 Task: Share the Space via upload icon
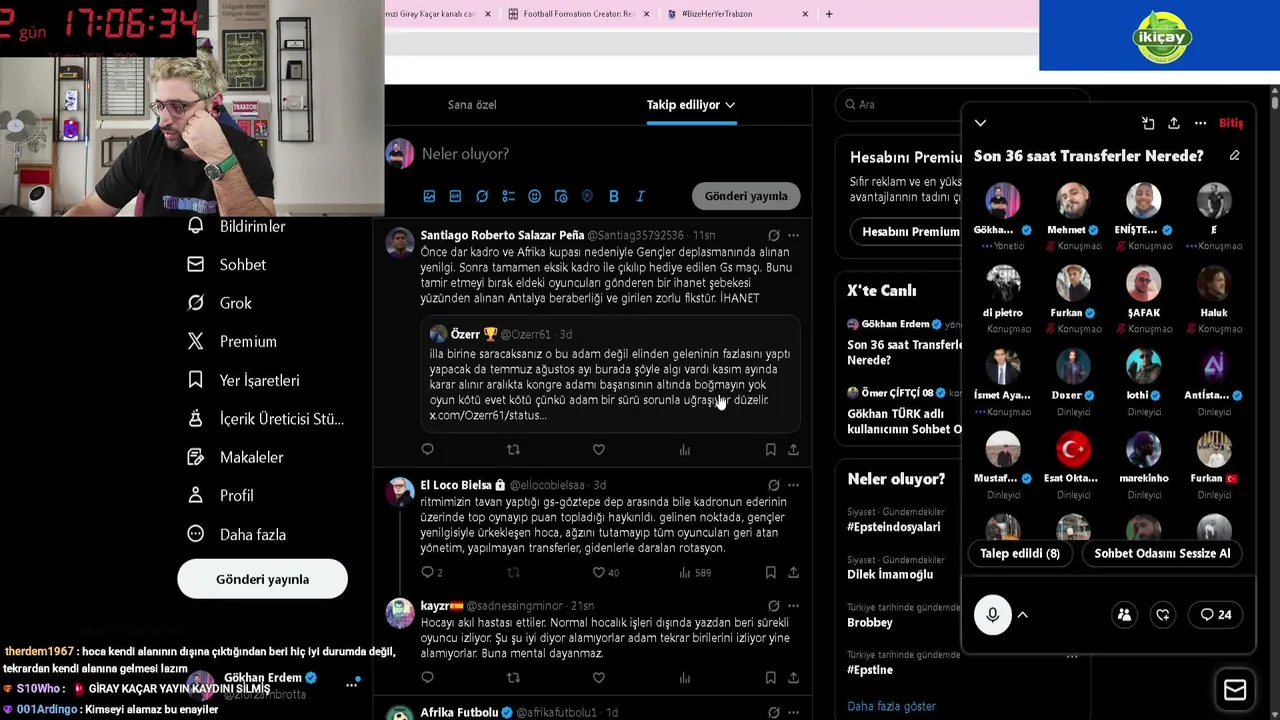(1174, 123)
